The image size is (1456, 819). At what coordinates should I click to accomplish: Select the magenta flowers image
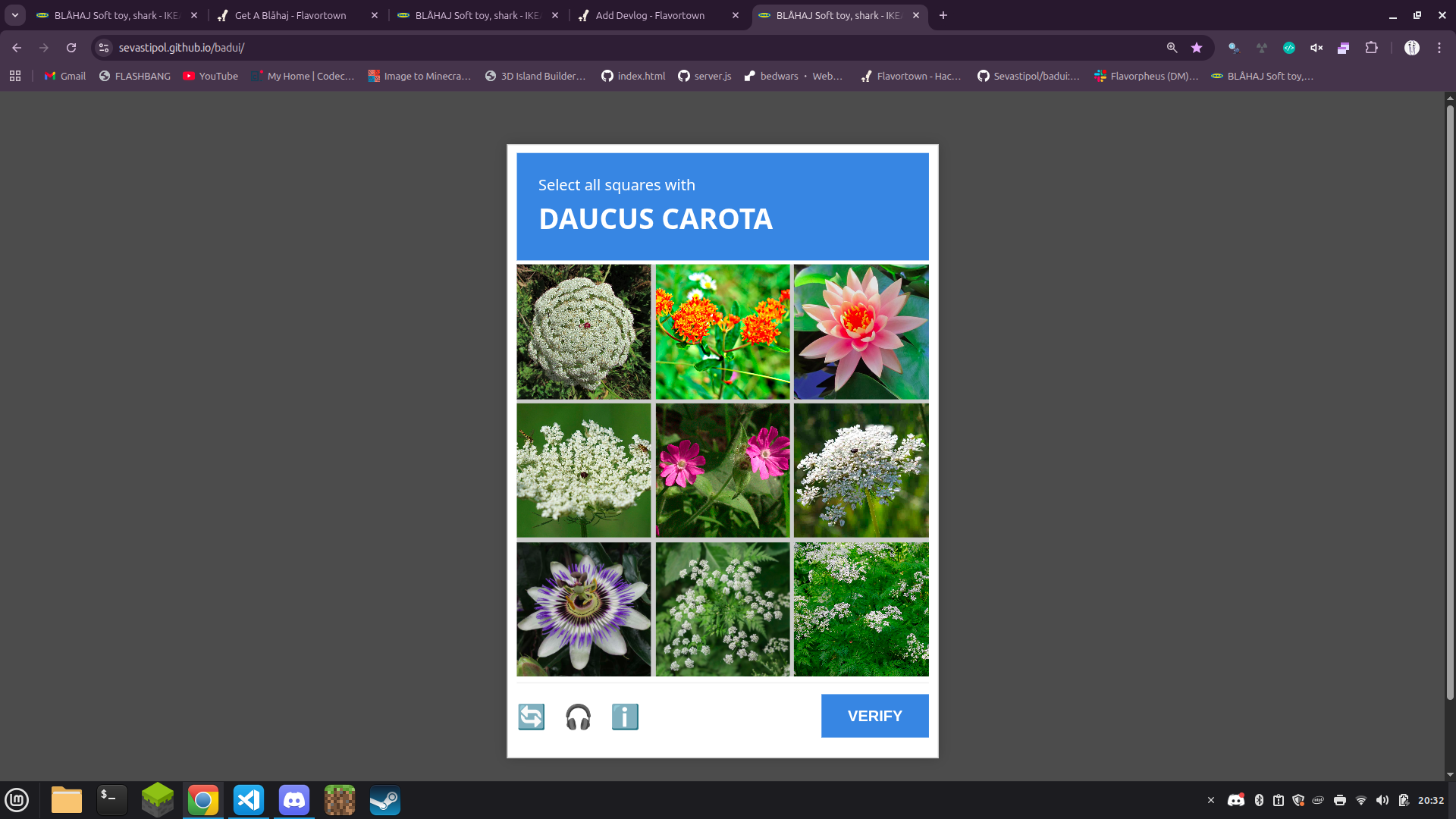click(x=722, y=470)
